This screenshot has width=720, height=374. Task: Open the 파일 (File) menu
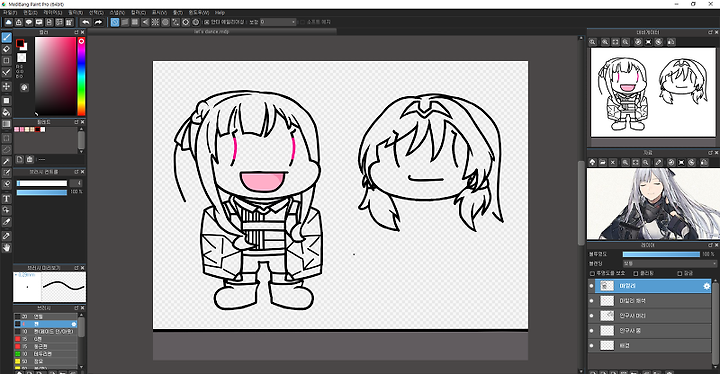pos(10,12)
